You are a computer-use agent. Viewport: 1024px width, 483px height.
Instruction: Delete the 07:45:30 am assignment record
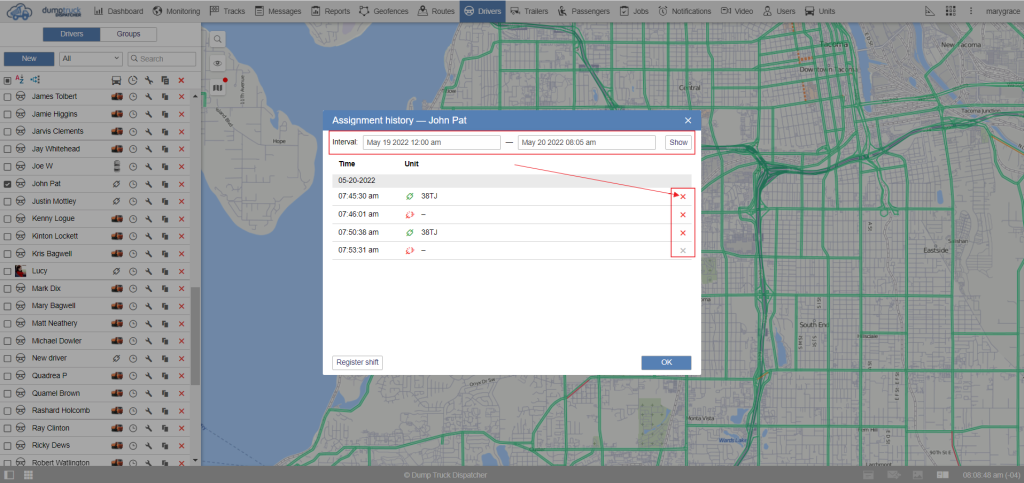(683, 197)
